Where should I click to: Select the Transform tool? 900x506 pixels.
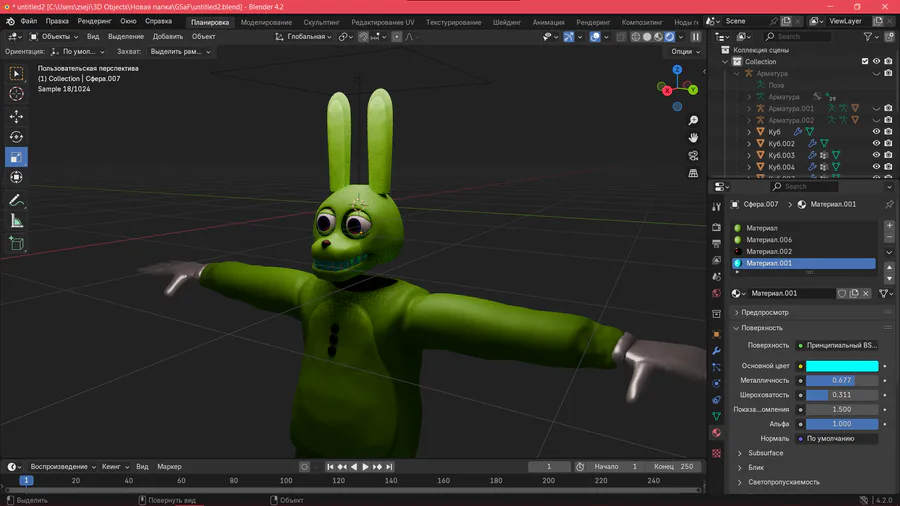click(16, 177)
